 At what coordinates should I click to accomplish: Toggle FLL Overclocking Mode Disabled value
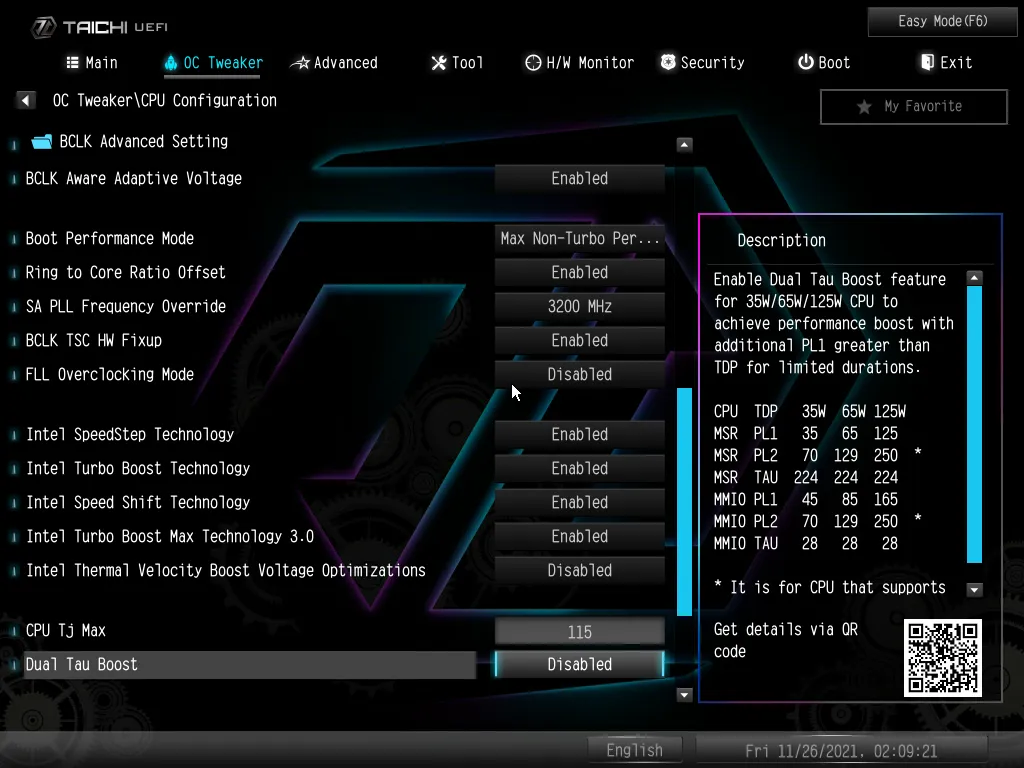point(580,374)
